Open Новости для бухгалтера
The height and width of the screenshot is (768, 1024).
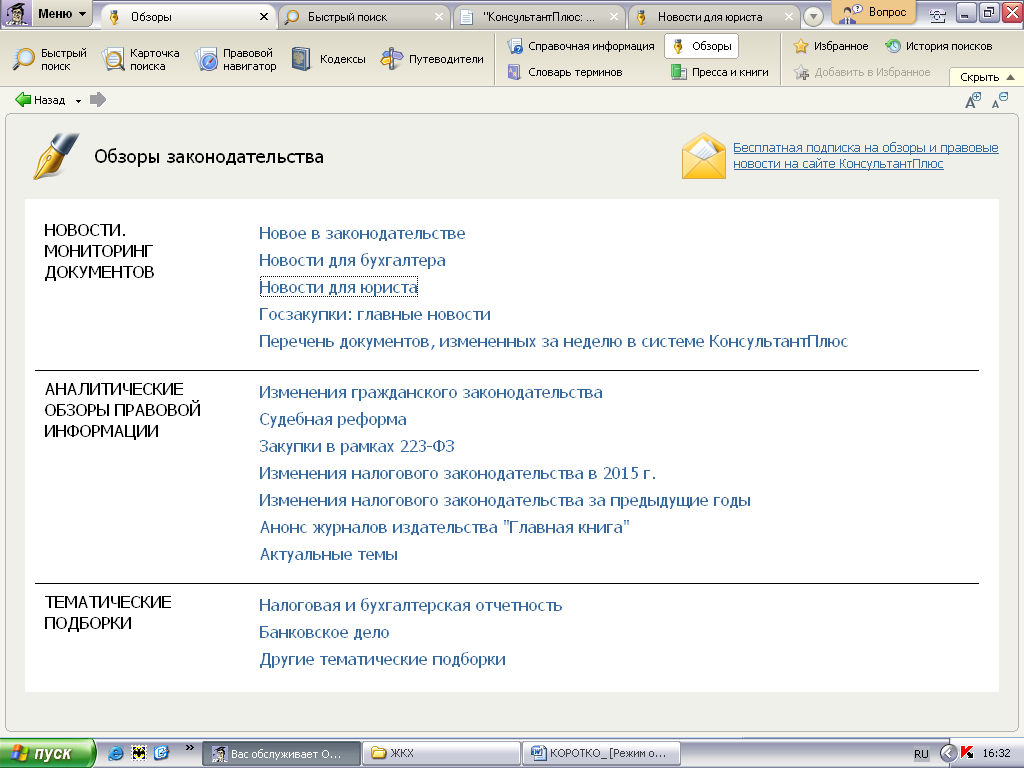pyautogui.click(x=352, y=260)
